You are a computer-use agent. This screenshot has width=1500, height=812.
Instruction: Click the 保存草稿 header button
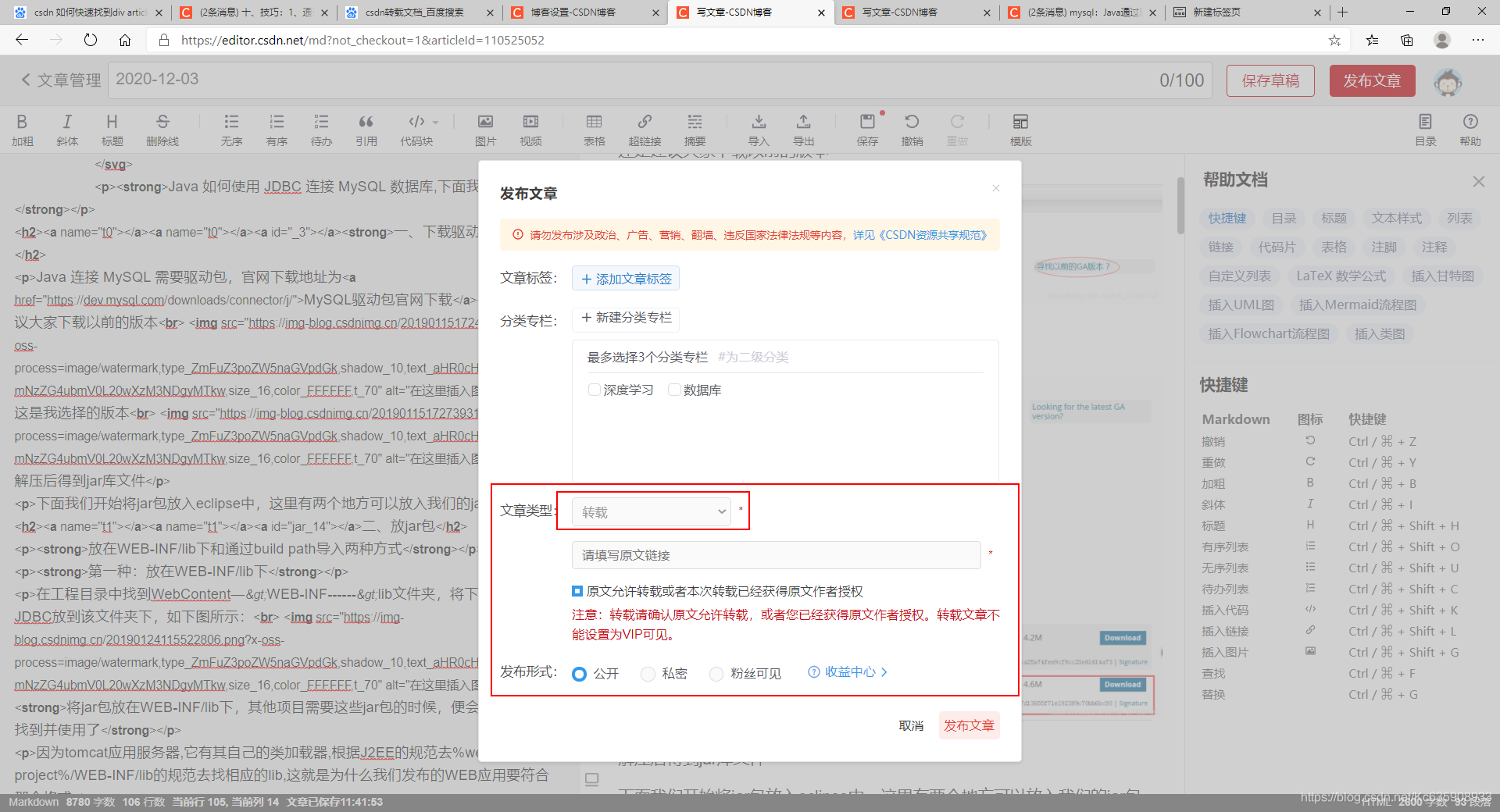point(1270,80)
